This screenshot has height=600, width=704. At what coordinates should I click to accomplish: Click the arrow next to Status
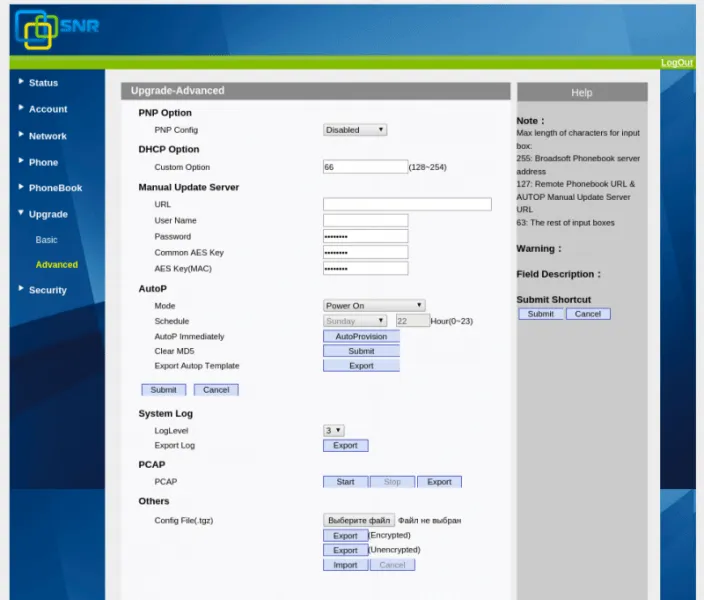[21, 81]
